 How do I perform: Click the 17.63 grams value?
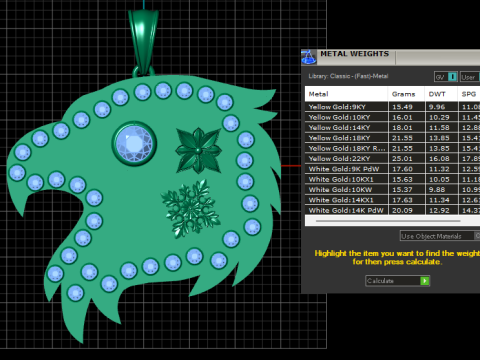402,200
